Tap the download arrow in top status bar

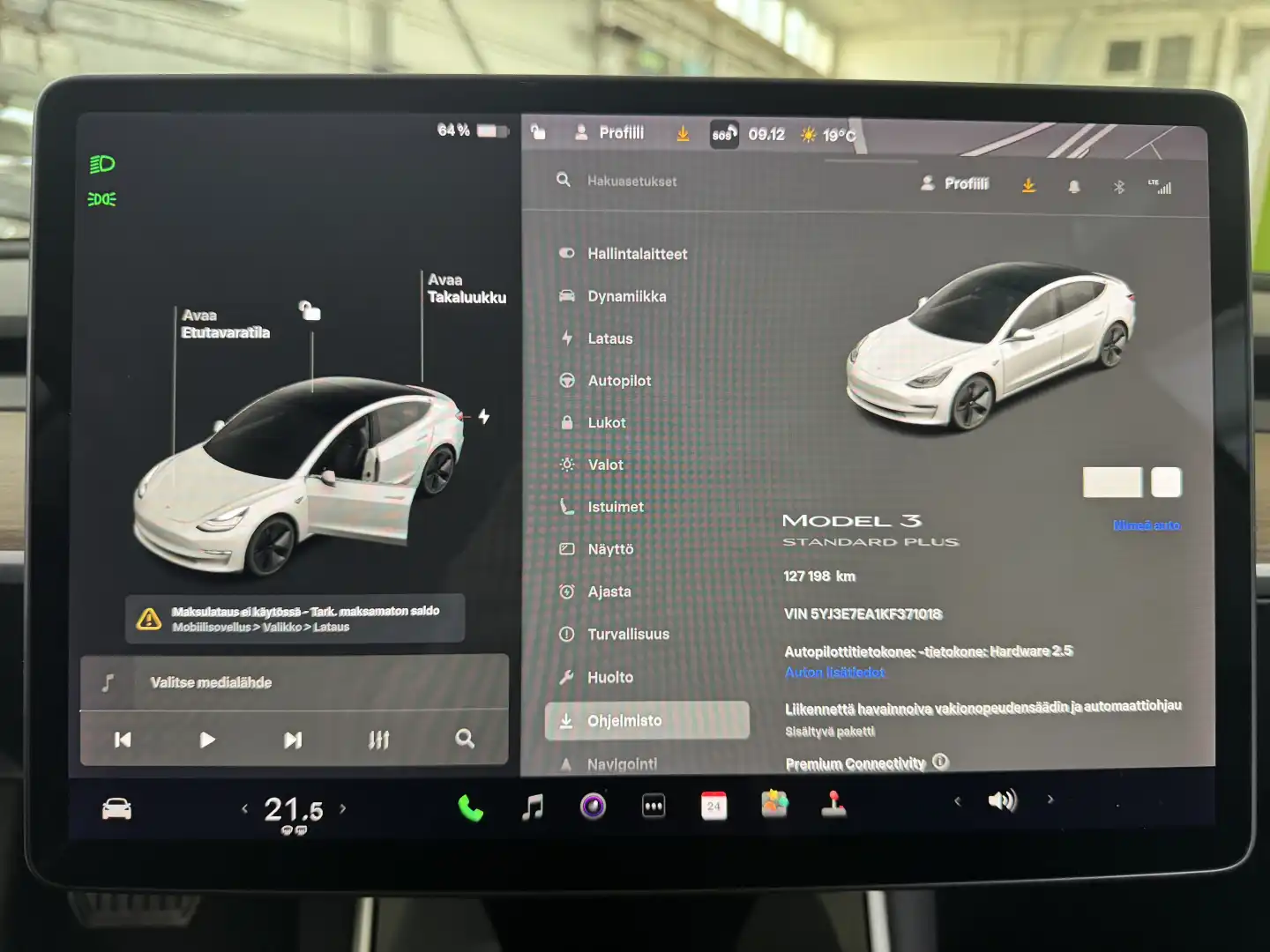683,134
